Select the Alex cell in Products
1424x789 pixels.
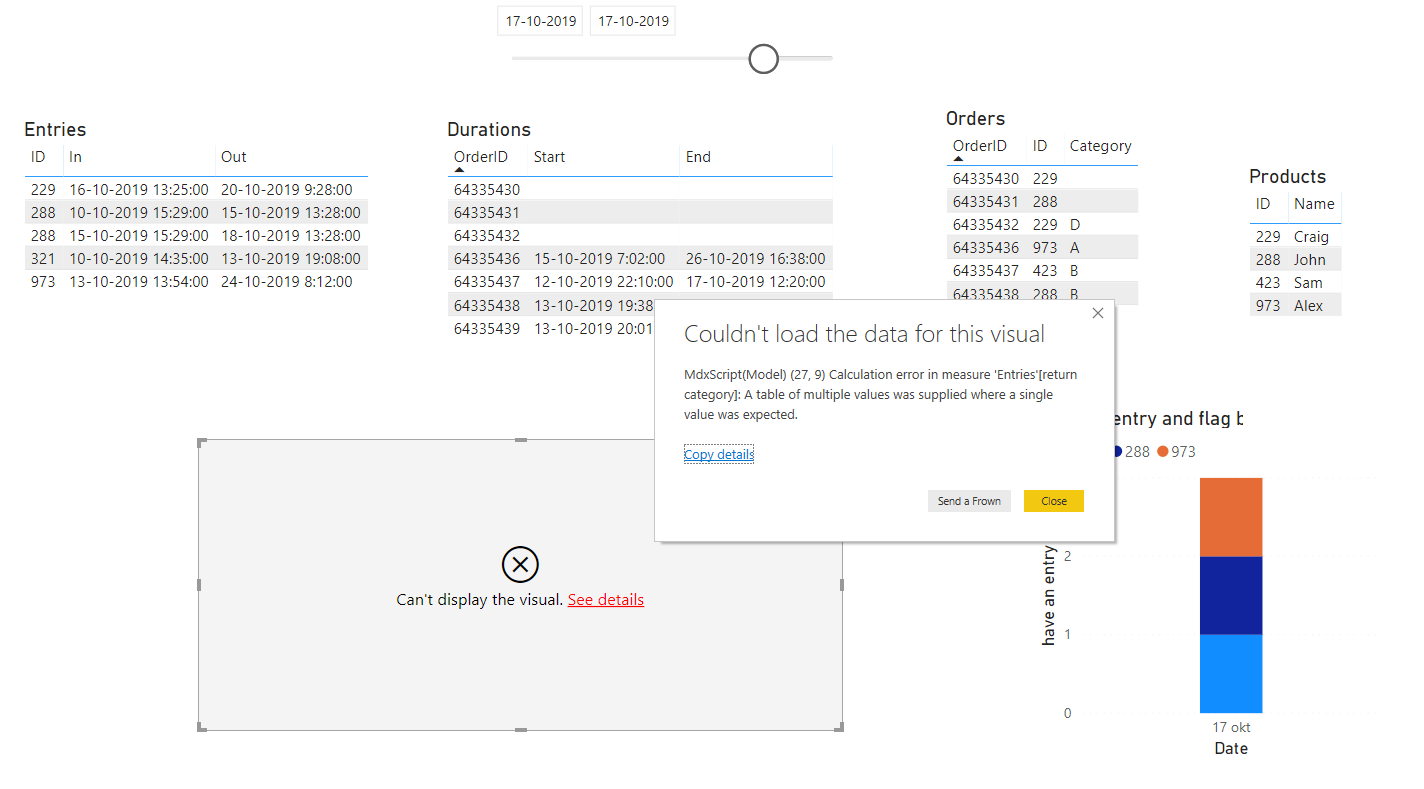point(1308,306)
